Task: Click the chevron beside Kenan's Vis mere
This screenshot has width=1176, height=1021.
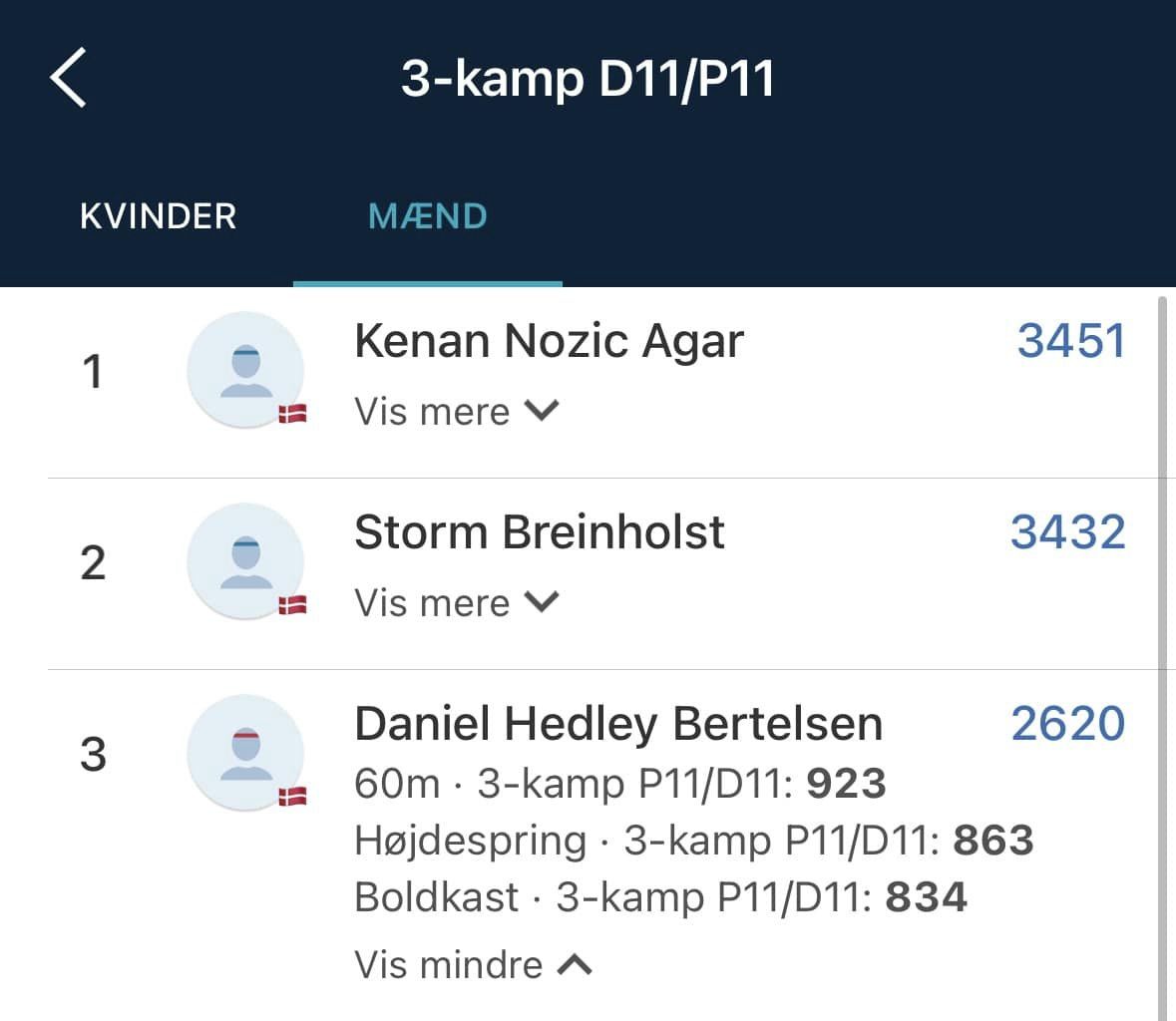Action: click(x=542, y=411)
